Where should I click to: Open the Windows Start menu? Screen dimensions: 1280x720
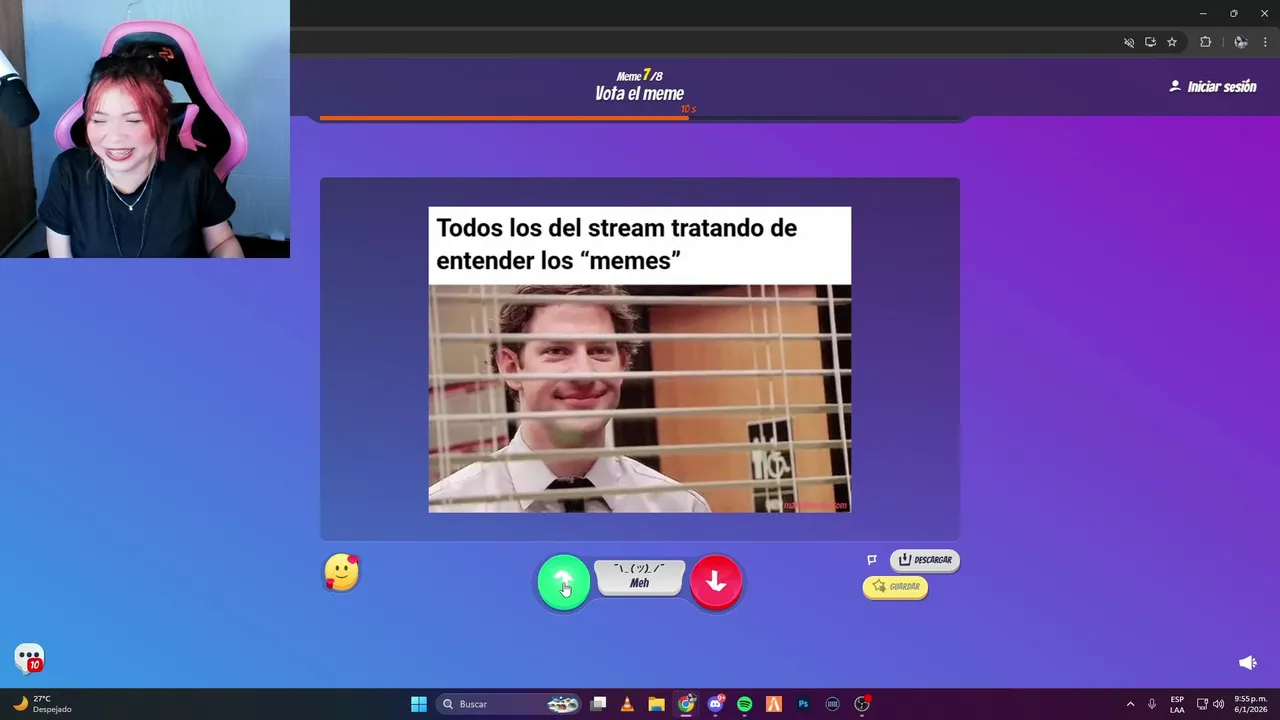419,704
